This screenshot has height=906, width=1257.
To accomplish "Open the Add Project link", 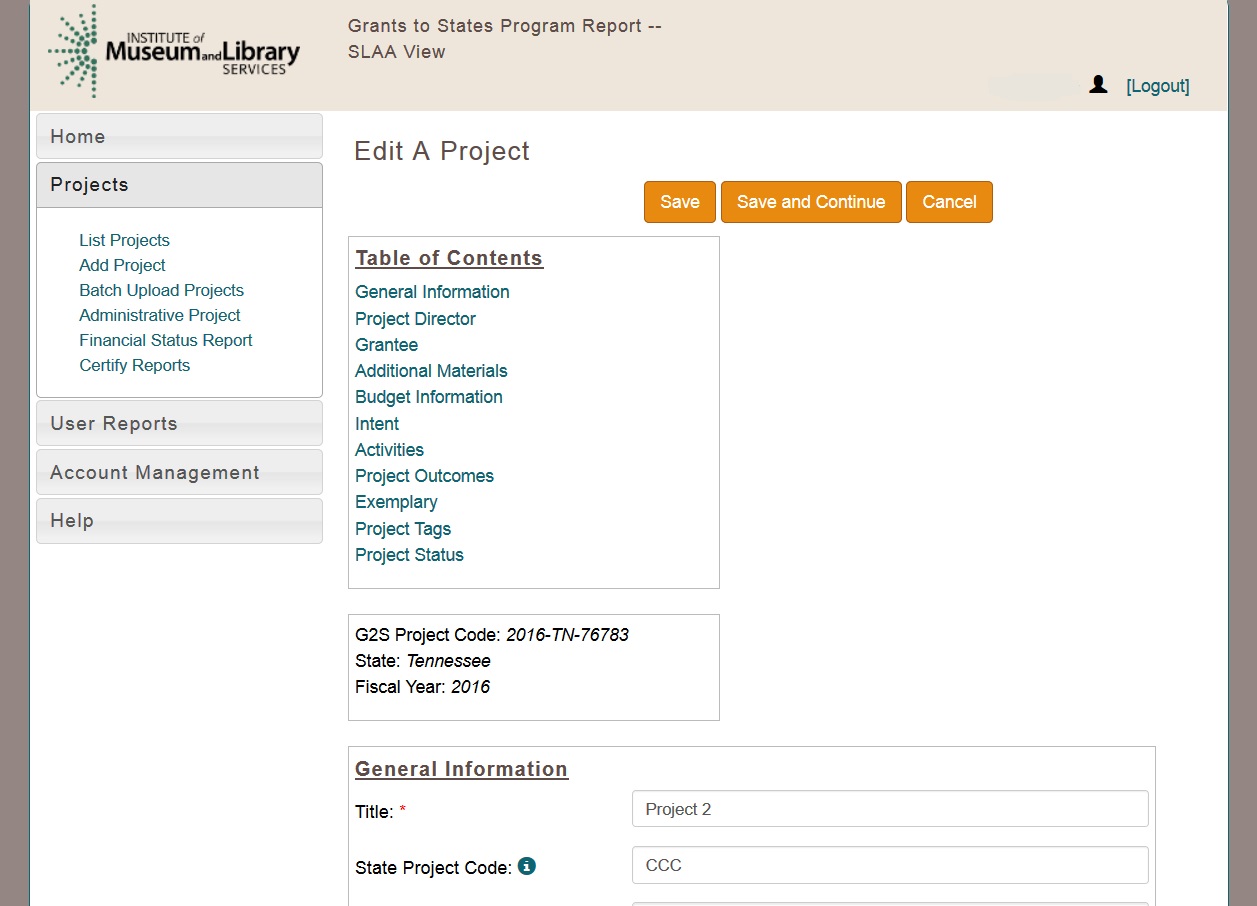I will click(122, 265).
